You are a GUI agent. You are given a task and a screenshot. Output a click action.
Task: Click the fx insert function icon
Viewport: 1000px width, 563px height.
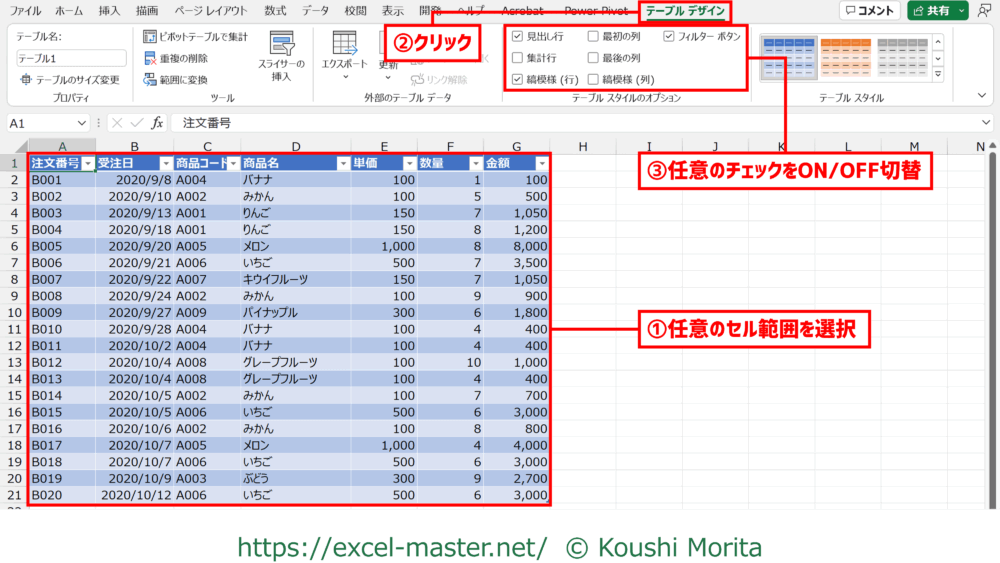coord(157,123)
